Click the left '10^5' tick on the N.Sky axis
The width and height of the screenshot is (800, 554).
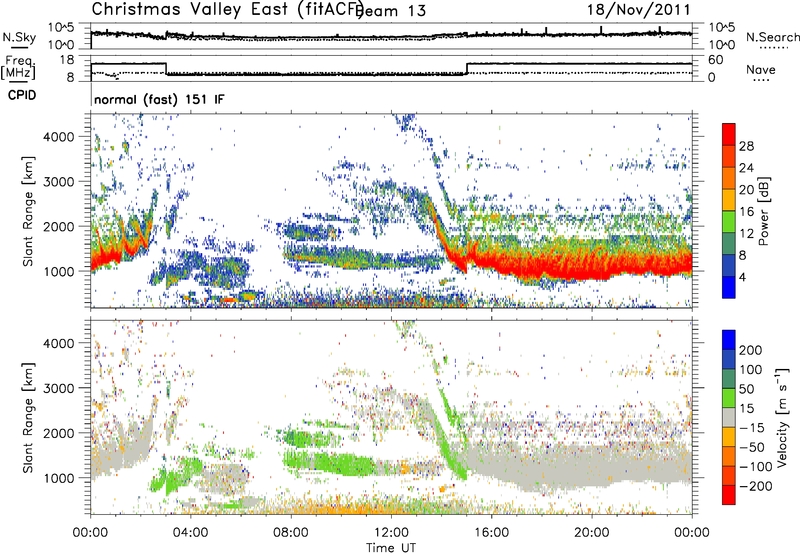point(61,28)
